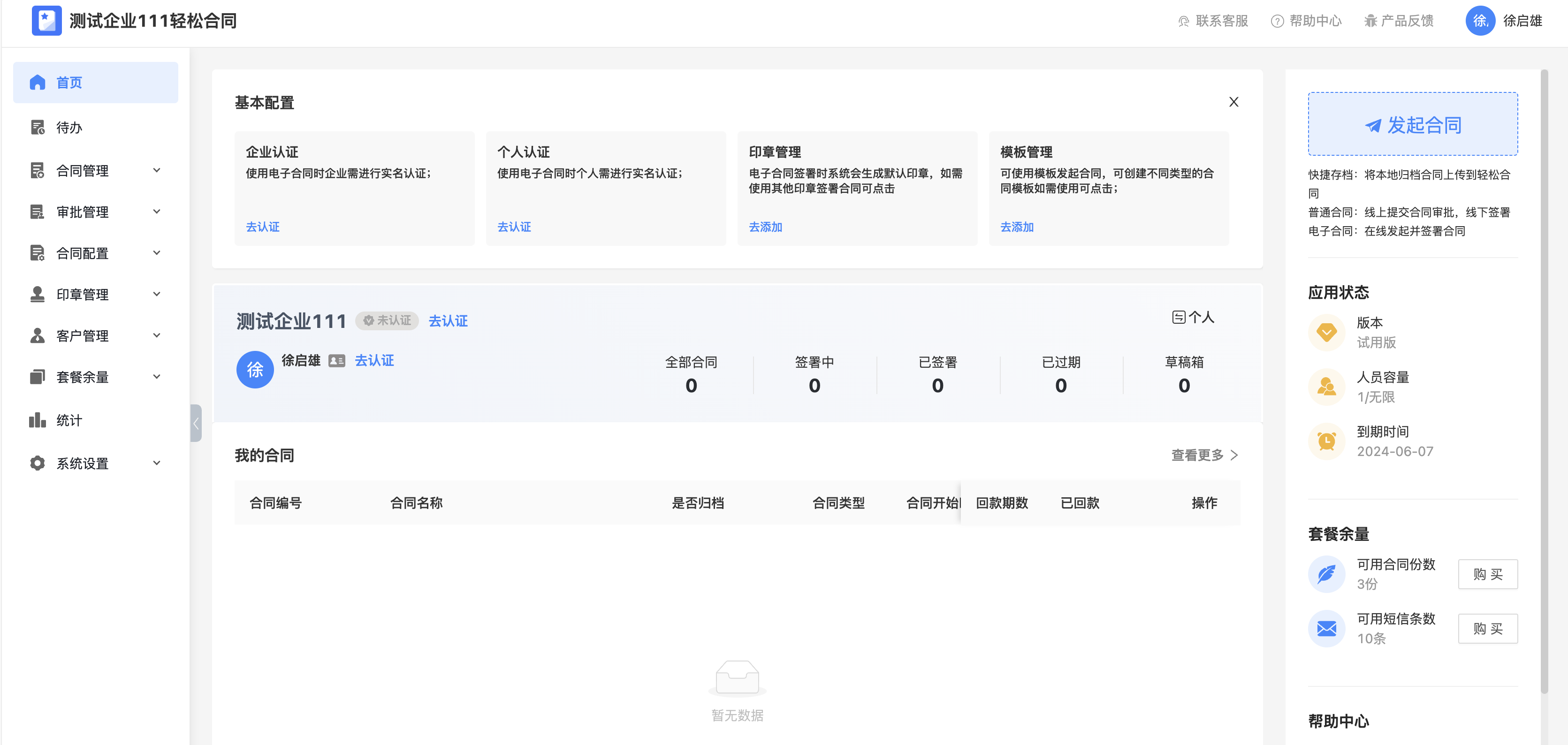This screenshot has height=745, width=1568.
Task: Click the headset icon beside 联系客服
Action: 1183,21
